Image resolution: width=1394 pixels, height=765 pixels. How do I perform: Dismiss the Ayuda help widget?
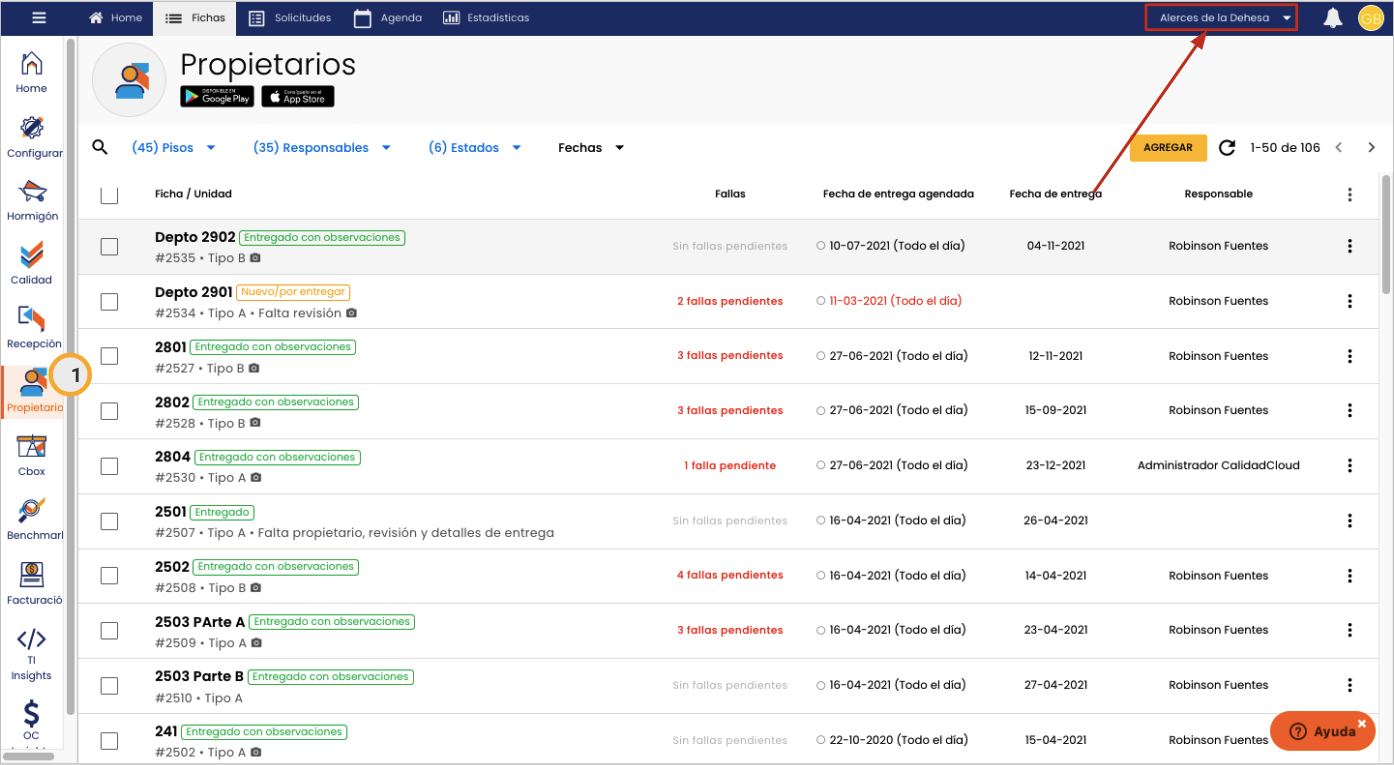pos(1362,722)
